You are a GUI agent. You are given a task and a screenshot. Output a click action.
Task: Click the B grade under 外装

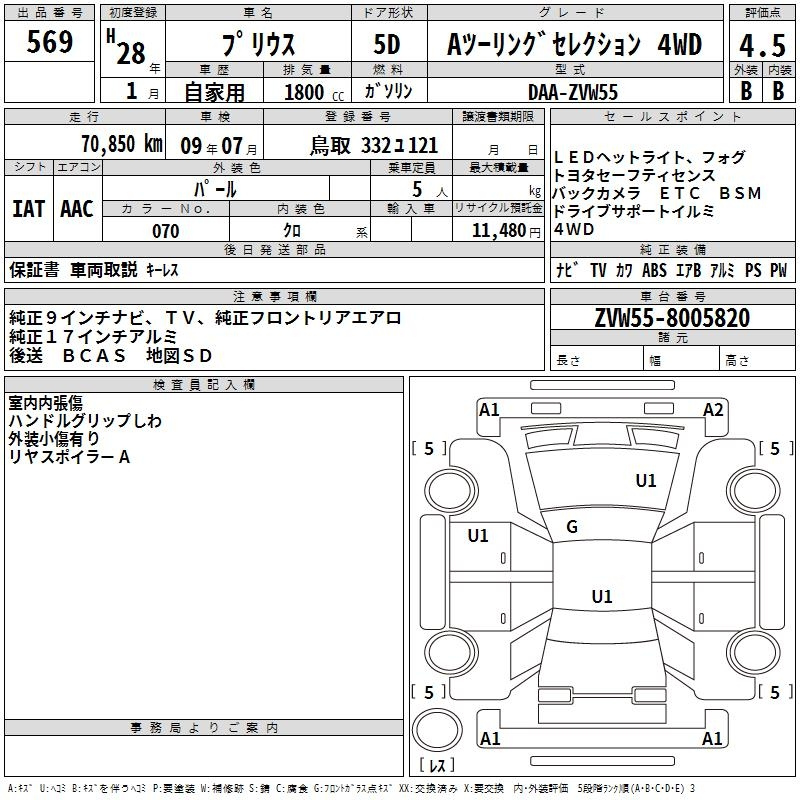click(x=746, y=91)
